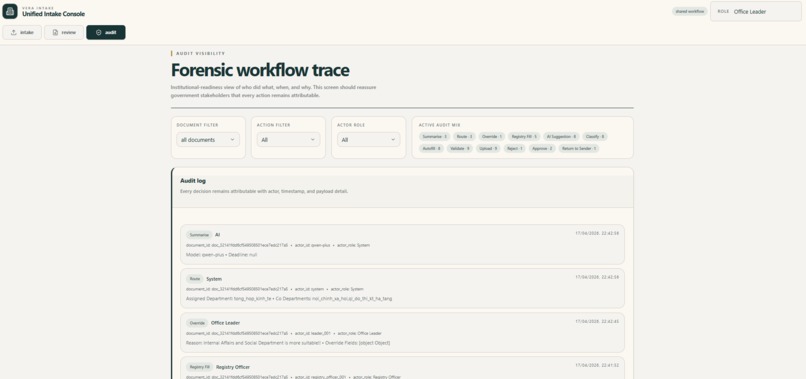Open the Actor Role dropdown
Image resolution: width=806 pixels, height=379 pixels.
click(x=369, y=139)
